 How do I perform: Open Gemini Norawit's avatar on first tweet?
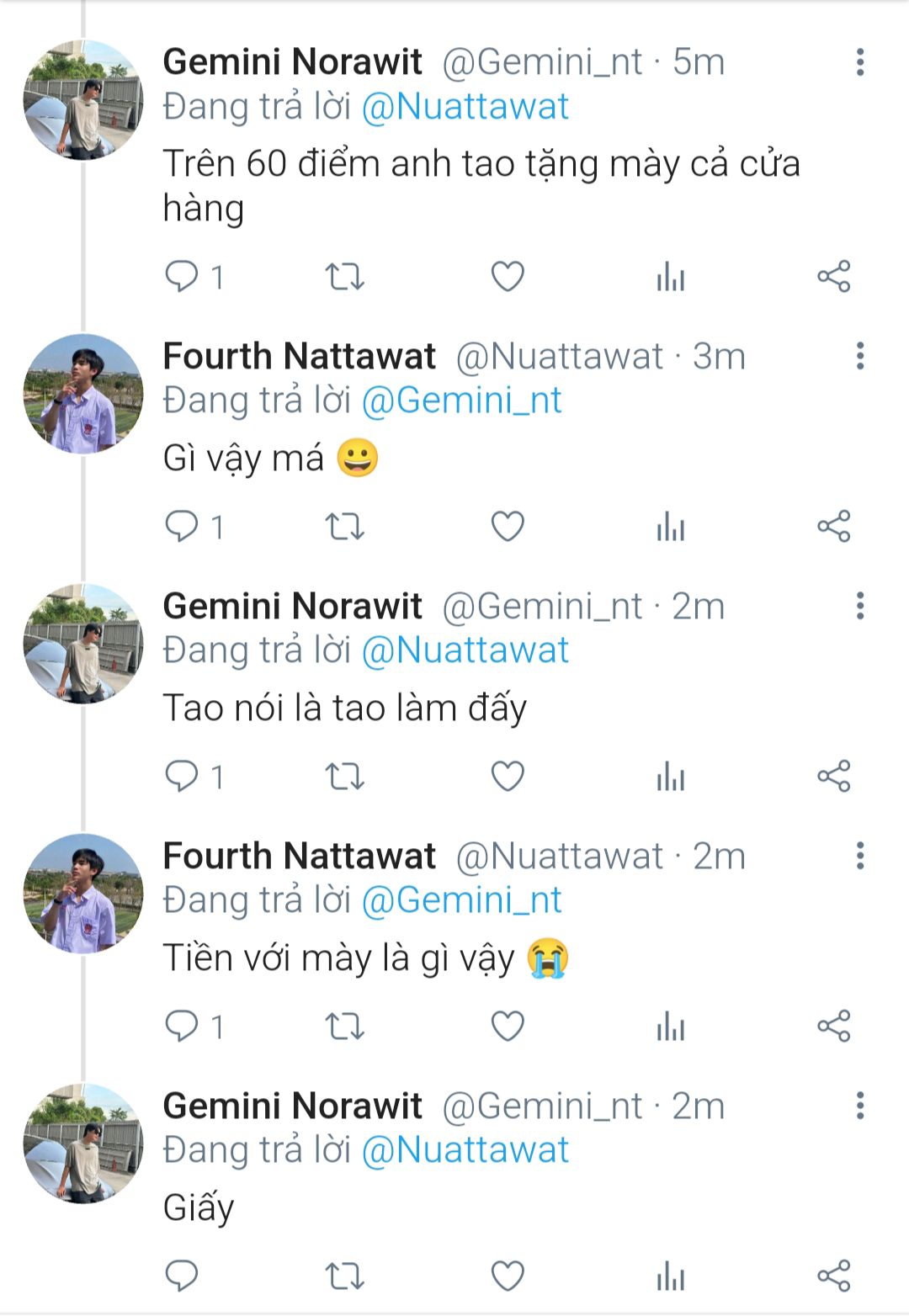(x=82, y=99)
